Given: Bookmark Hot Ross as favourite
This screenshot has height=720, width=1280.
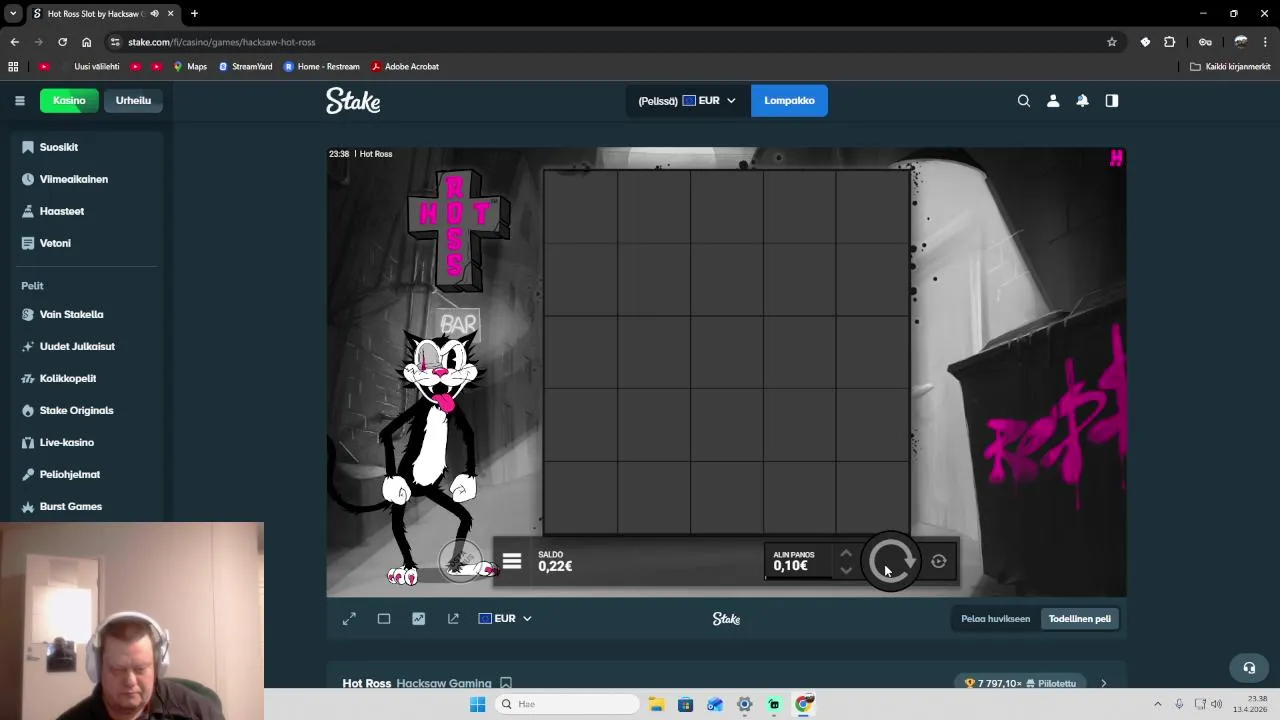Looking at the screenshot, I should (506, 683).
